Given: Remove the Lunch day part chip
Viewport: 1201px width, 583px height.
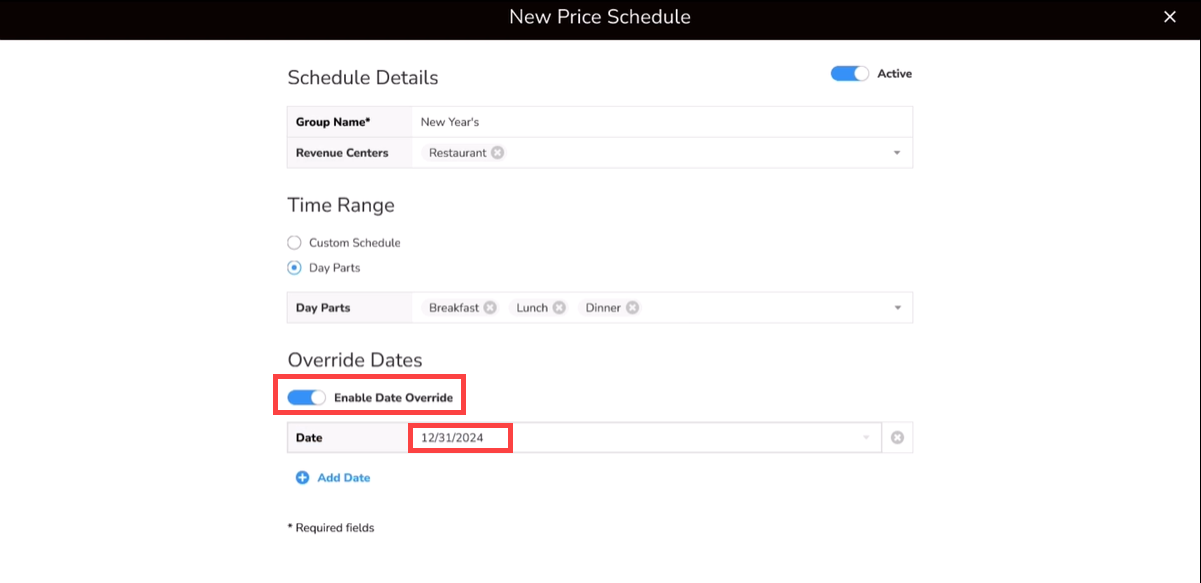Looking at the screenshot, I should [559, 308].
